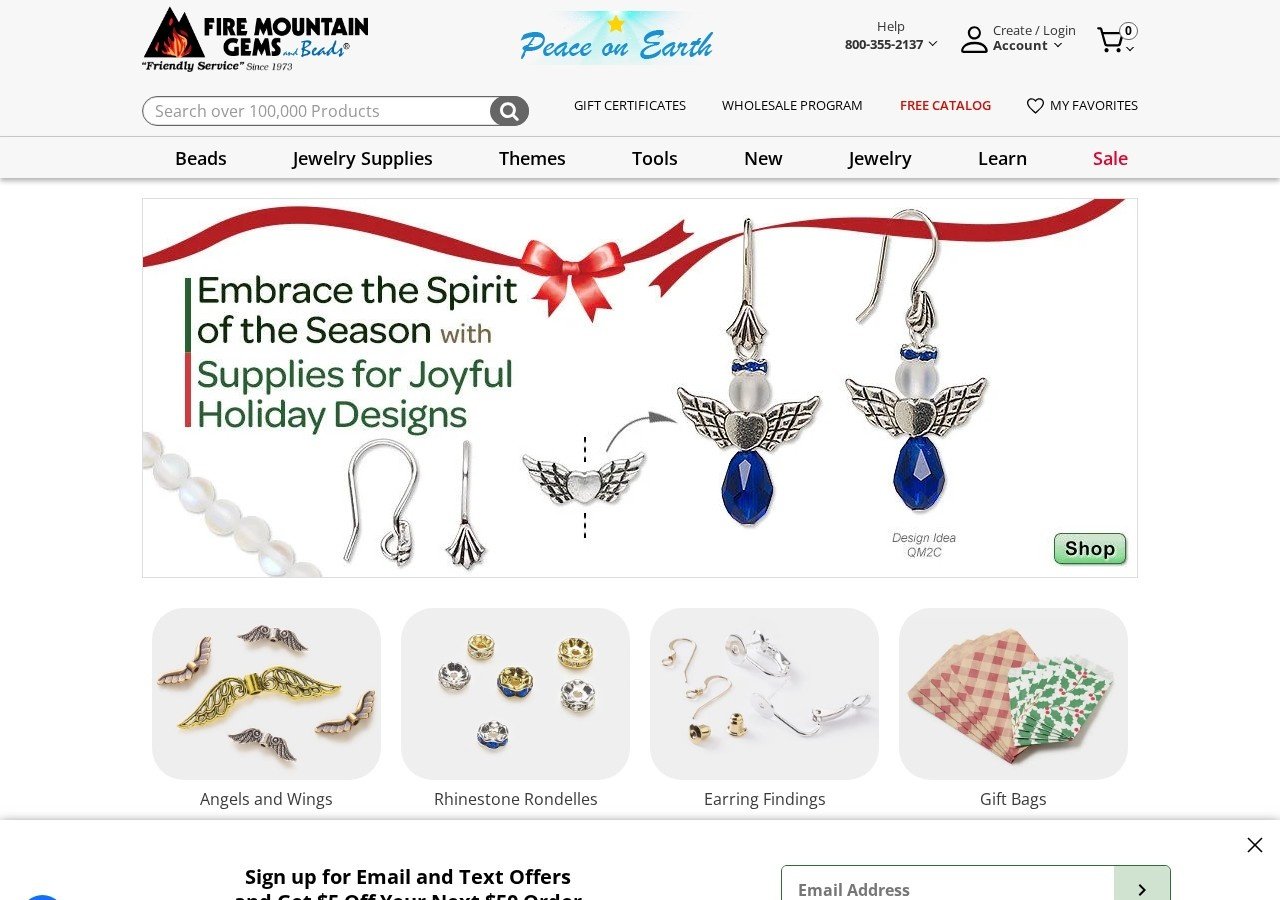Viewport: 1280px width, 900px height.
Task: Expand the cart dropdown chevron
Action: (1130, 49)
